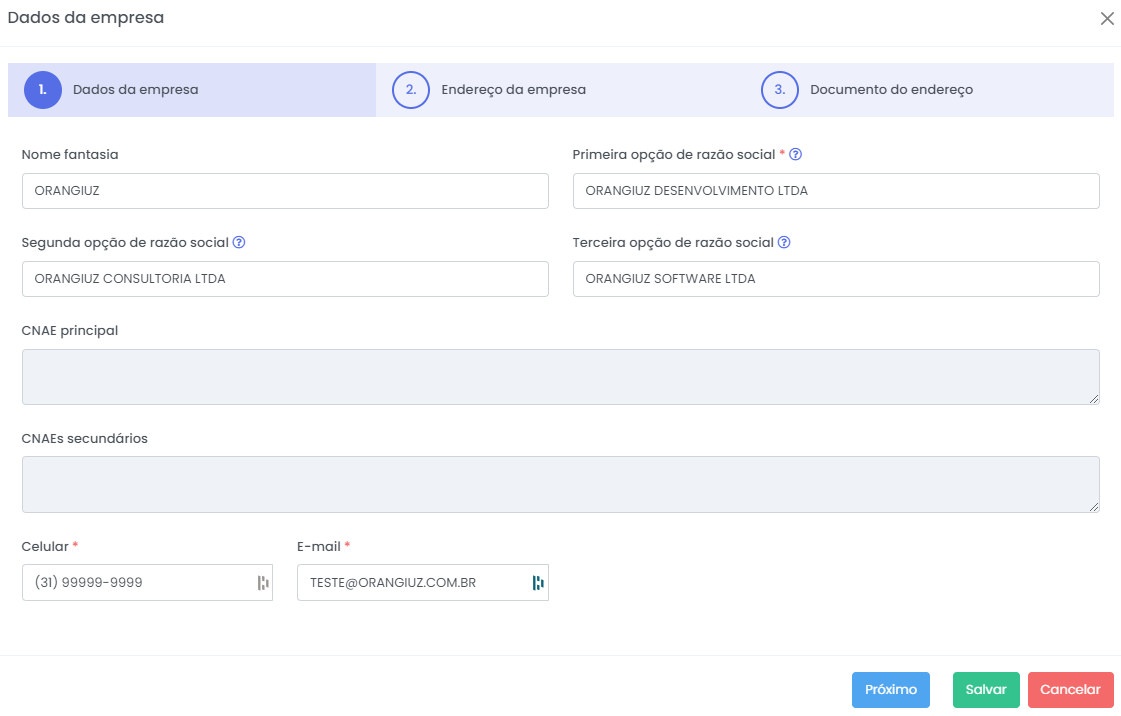Click the CNAE principal resize handle

1094,399
